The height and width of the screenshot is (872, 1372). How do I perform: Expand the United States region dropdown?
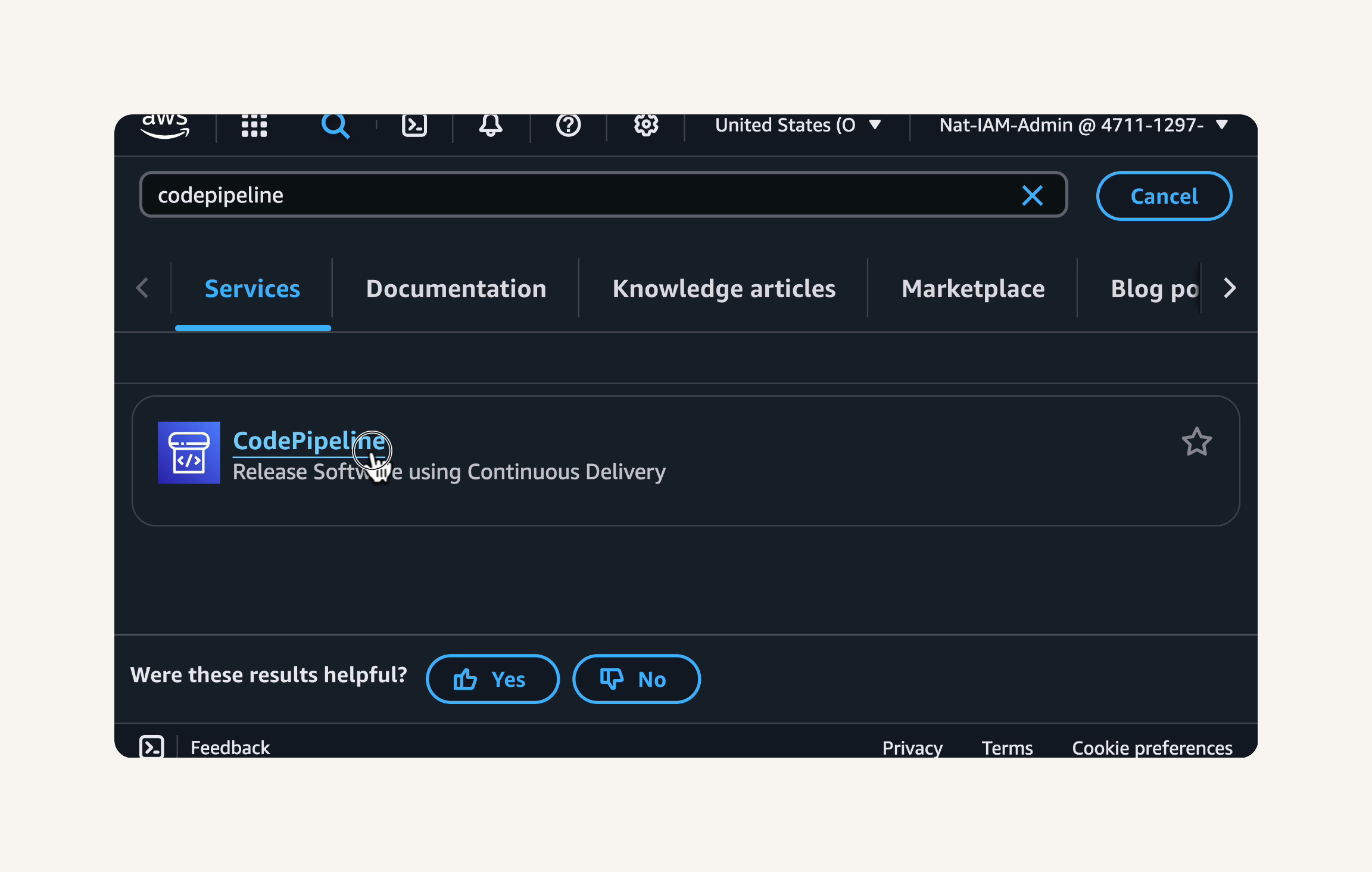[798, 125]
